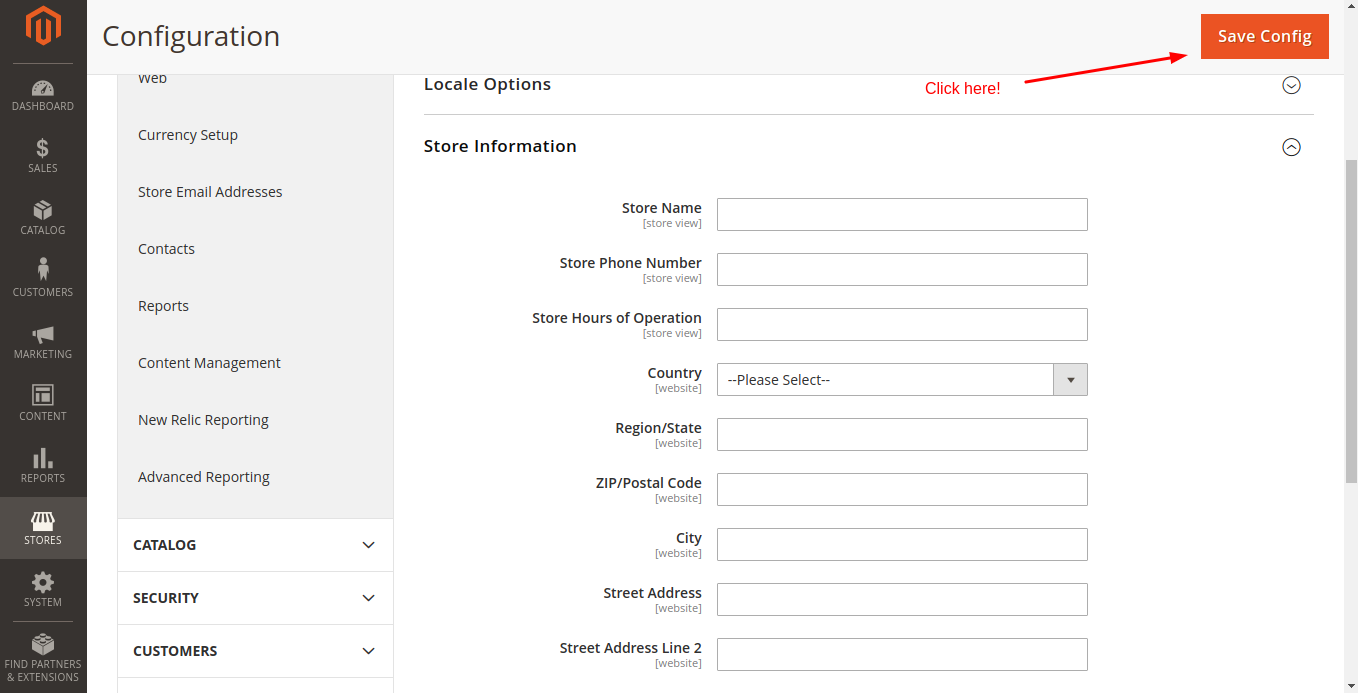1358x693 pixels.
Task: Click the Store Information heading text
Action: tap(500, 146)
